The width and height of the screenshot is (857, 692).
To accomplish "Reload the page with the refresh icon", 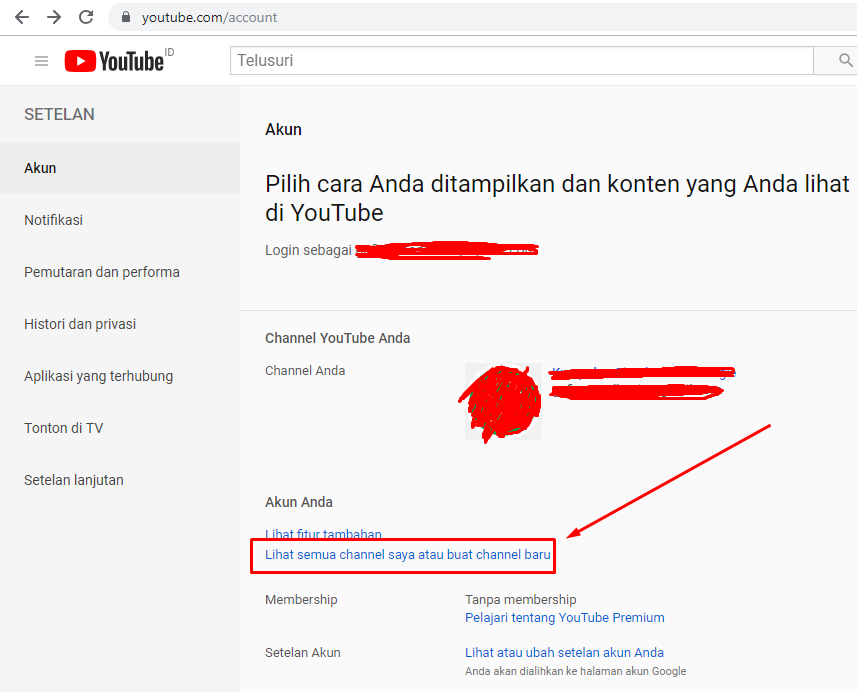I will (86, 17).
